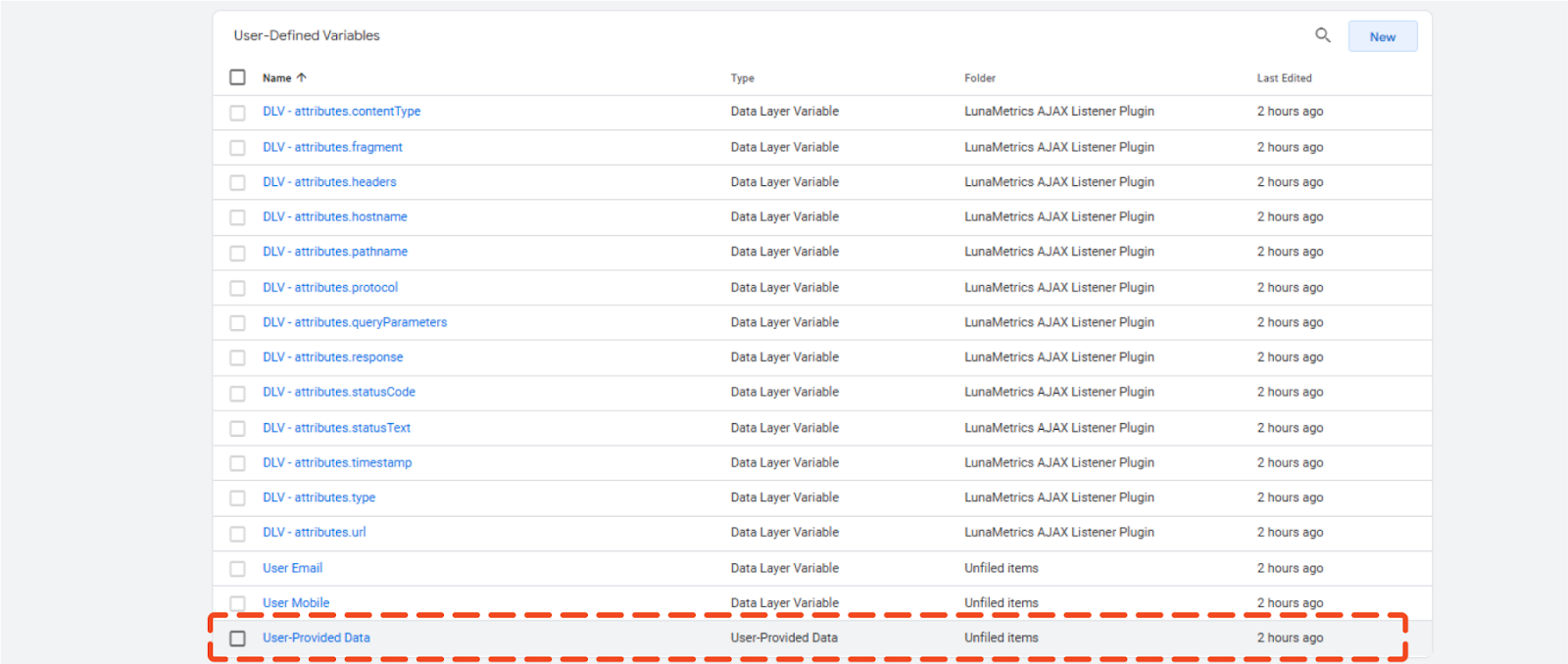This screenshot has width=1568, height=664.
Task: Tick the checkbox beside User Email
Action: pos(237,569)
